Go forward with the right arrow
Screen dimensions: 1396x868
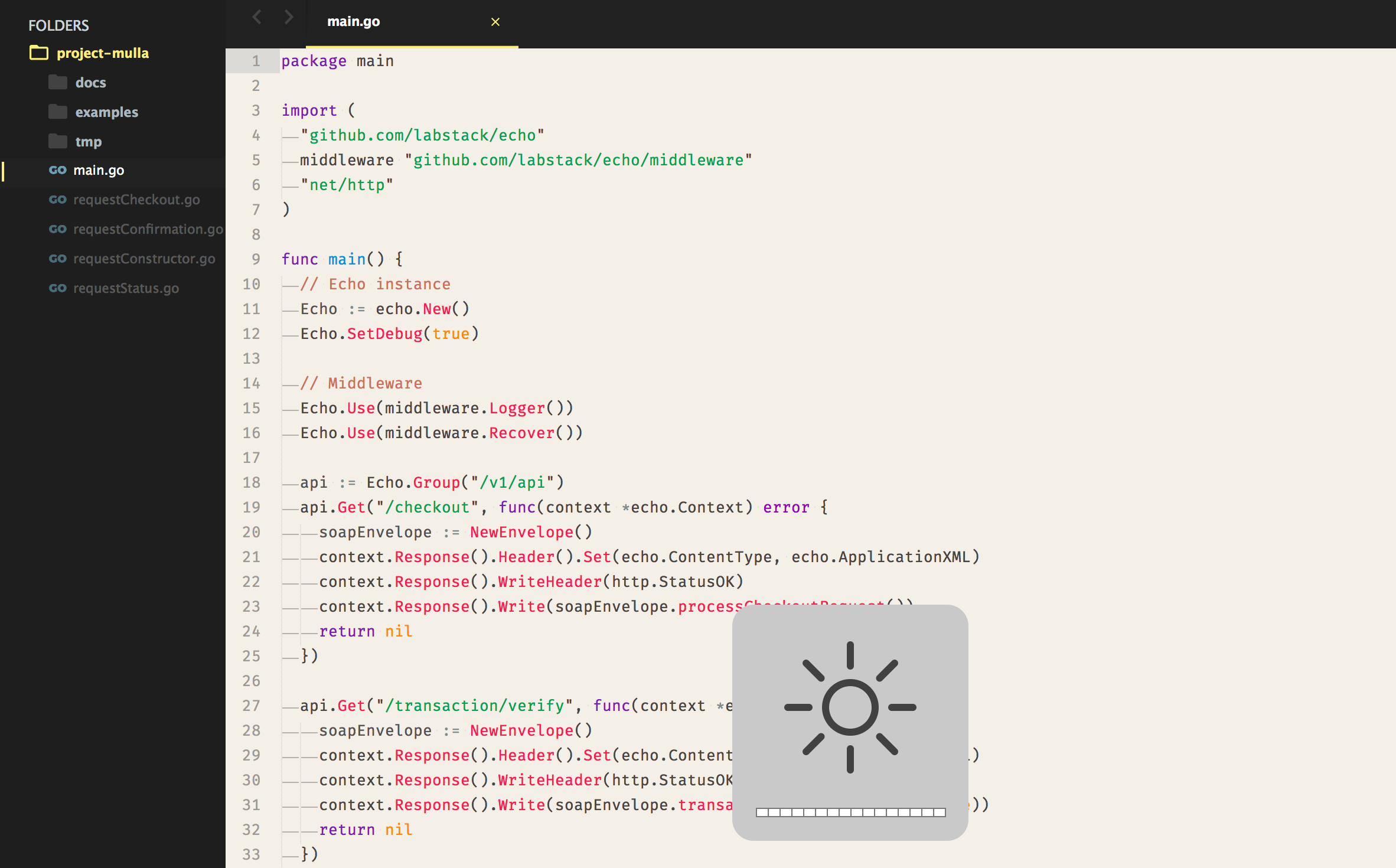289,17
